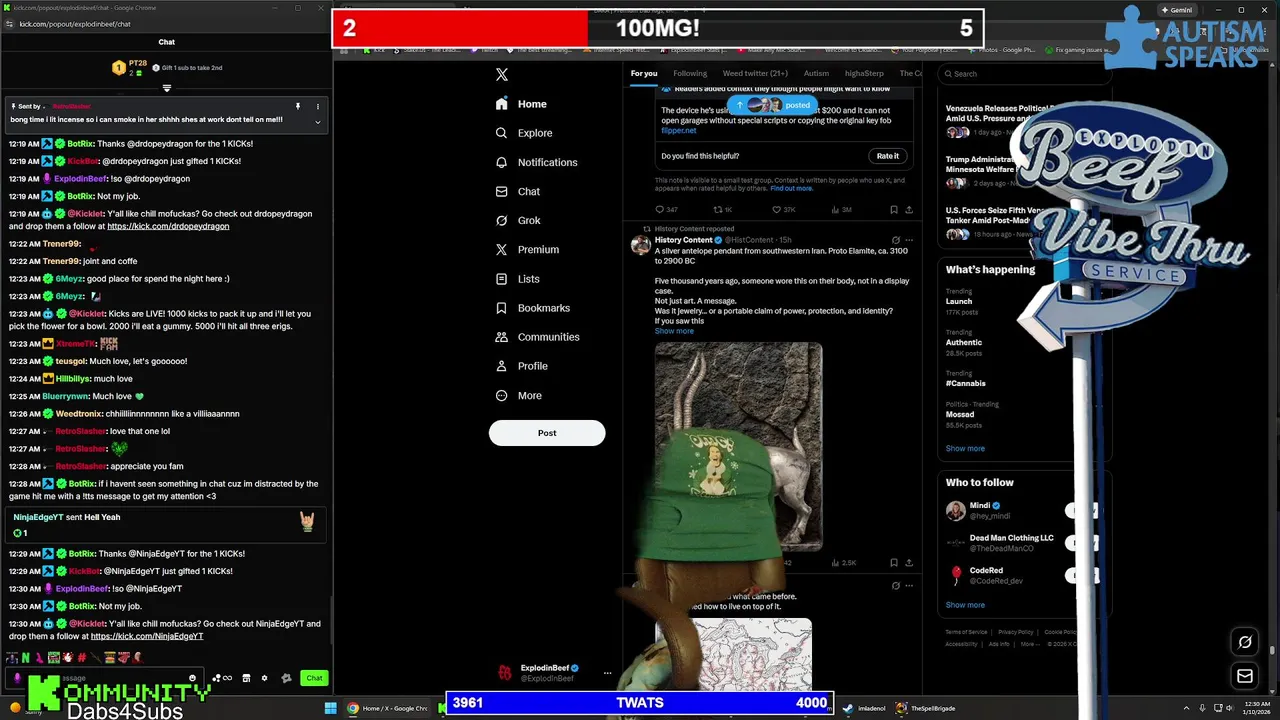Switch to Weed twitter (21+) tab
1280x720 pixels.
[x=755, y=73]
